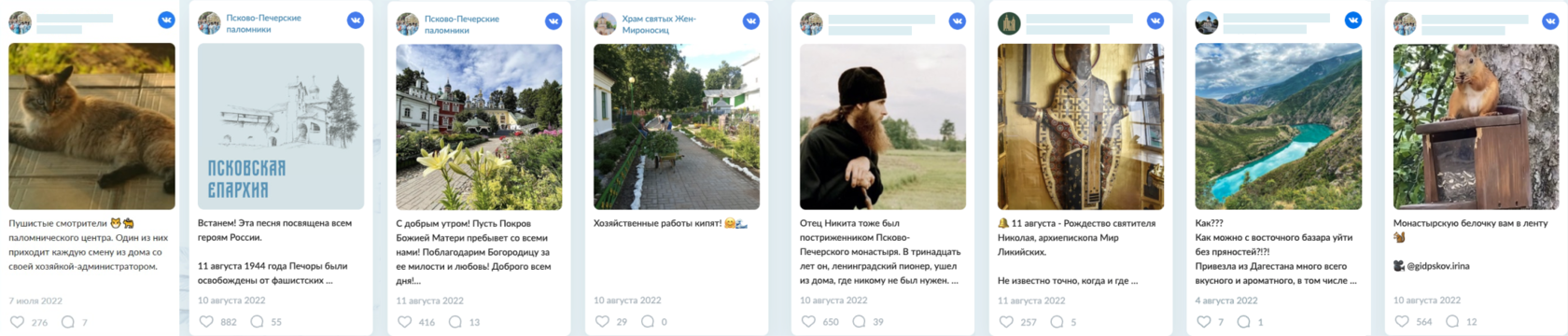This screenshot has width=1568, height=336.
Task: Like the post with 416 likes
Action: 404,322
